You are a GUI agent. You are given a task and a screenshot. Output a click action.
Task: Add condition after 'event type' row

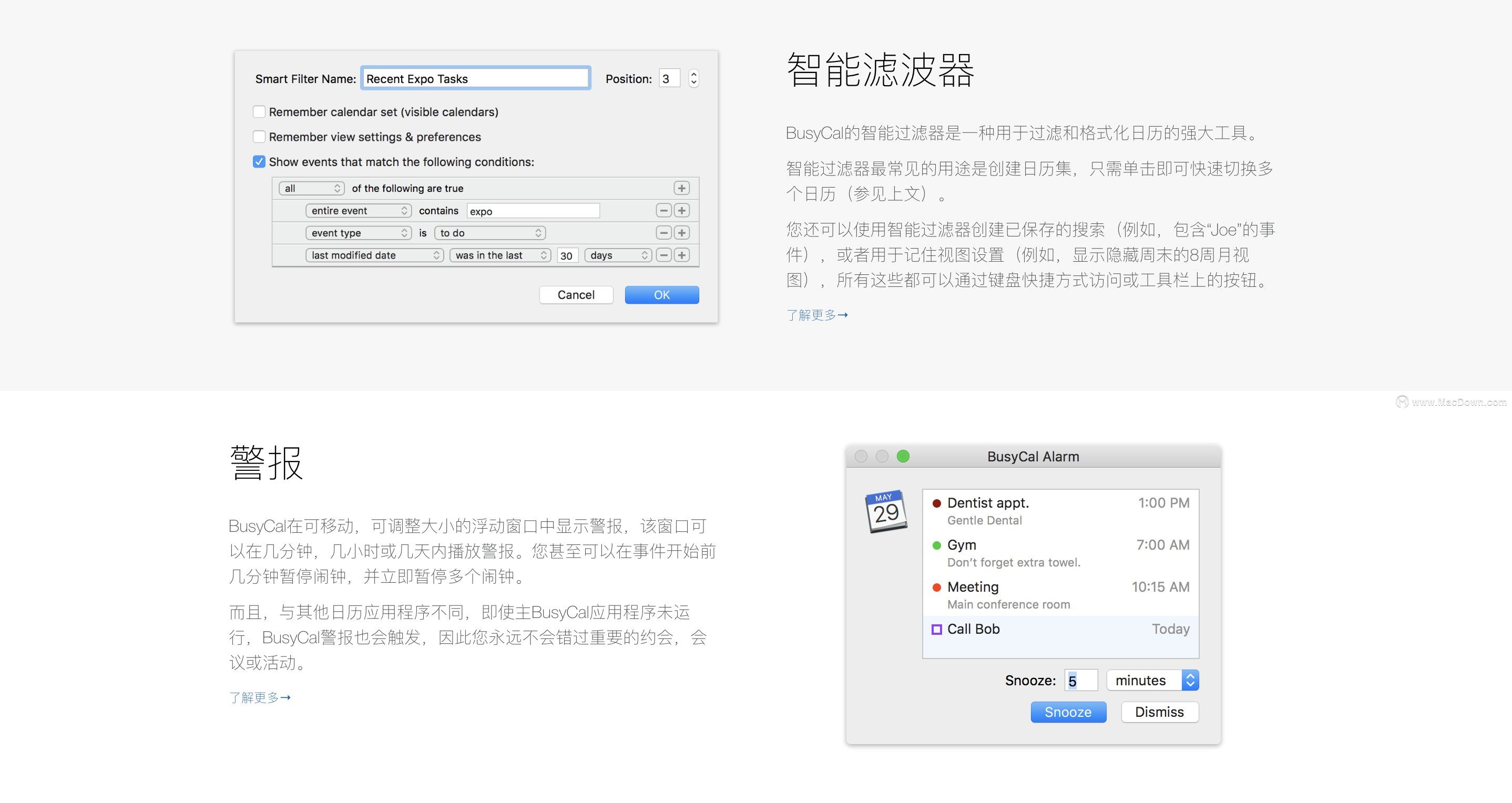click(x=681, y=233)
